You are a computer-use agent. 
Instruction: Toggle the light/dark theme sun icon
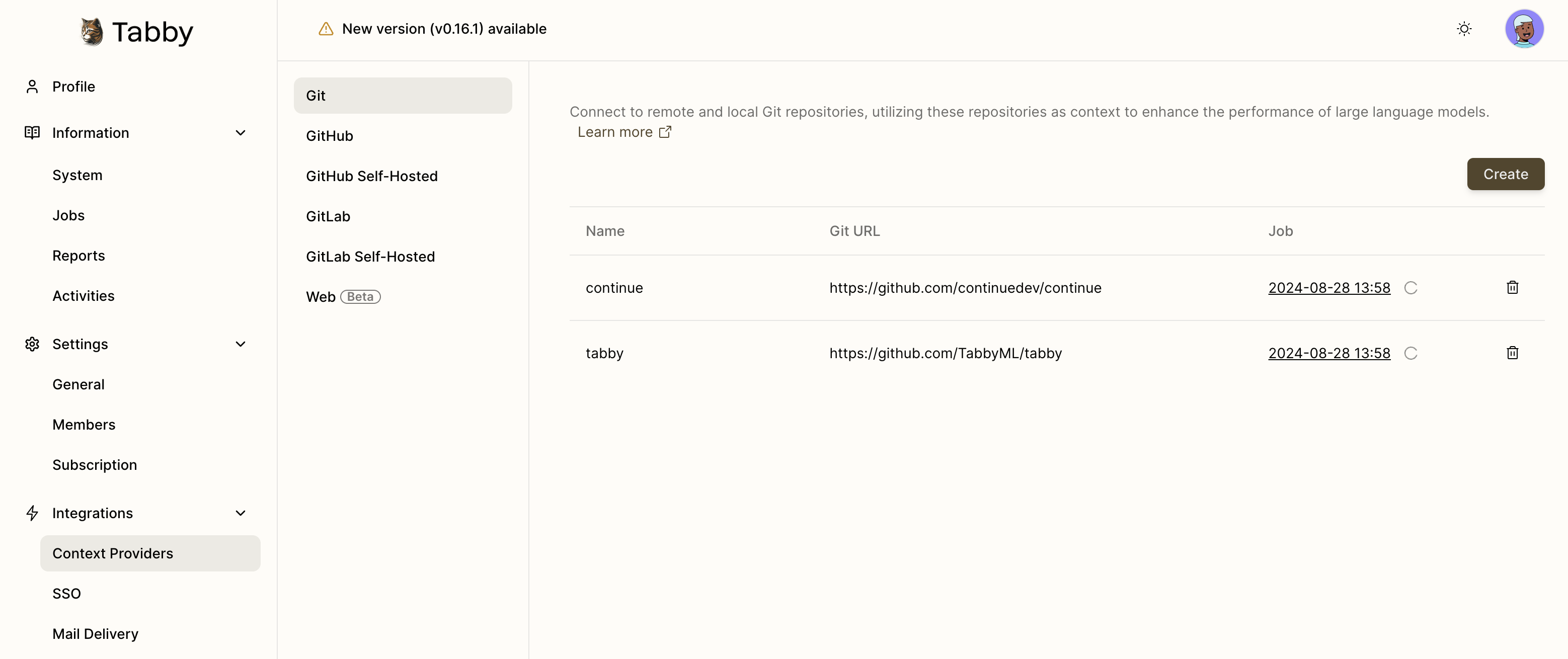[x=1464, y=29]
